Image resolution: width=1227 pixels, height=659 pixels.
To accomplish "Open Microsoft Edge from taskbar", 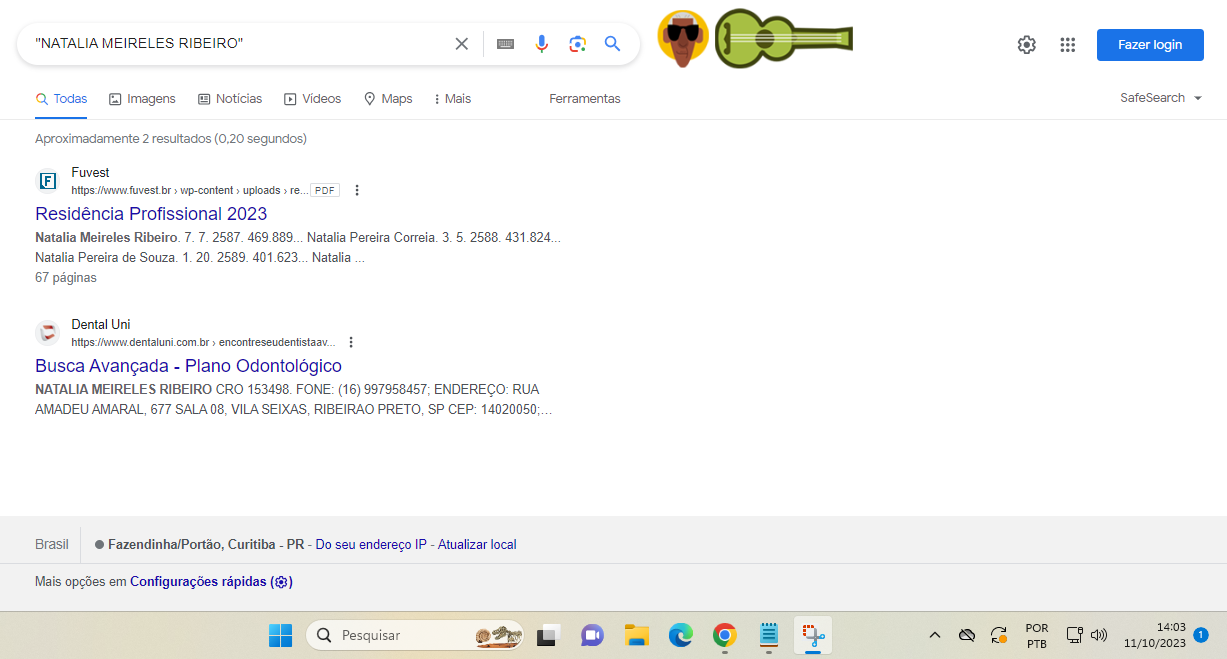I will point(681,635).
